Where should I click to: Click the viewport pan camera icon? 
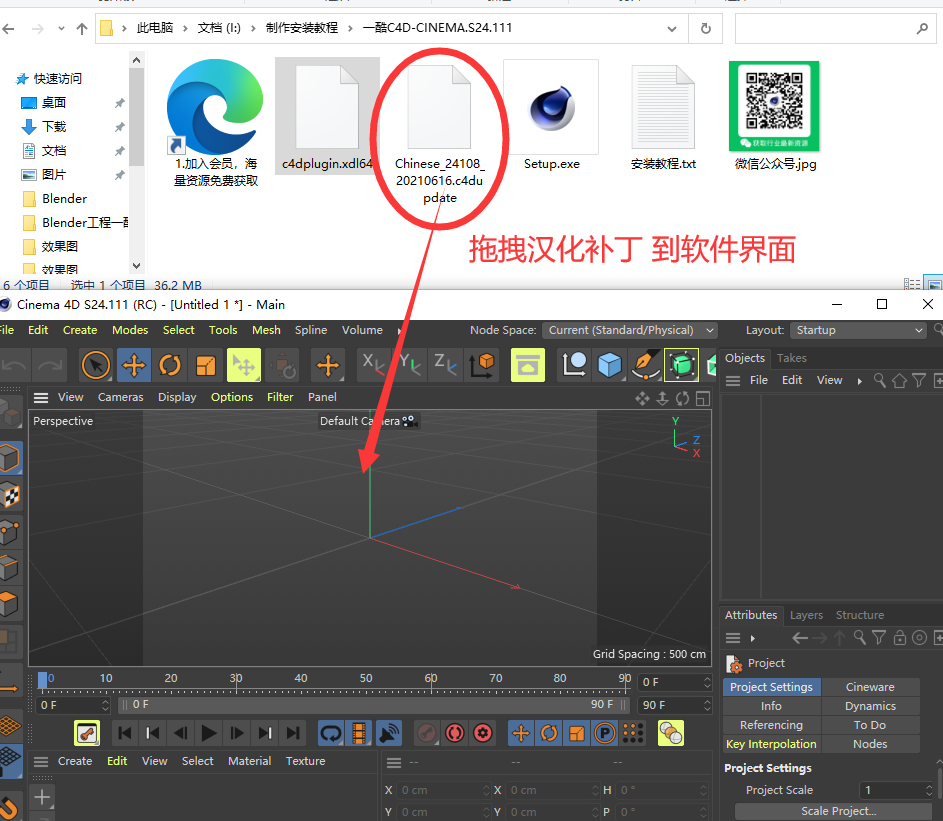coord(642,398)
